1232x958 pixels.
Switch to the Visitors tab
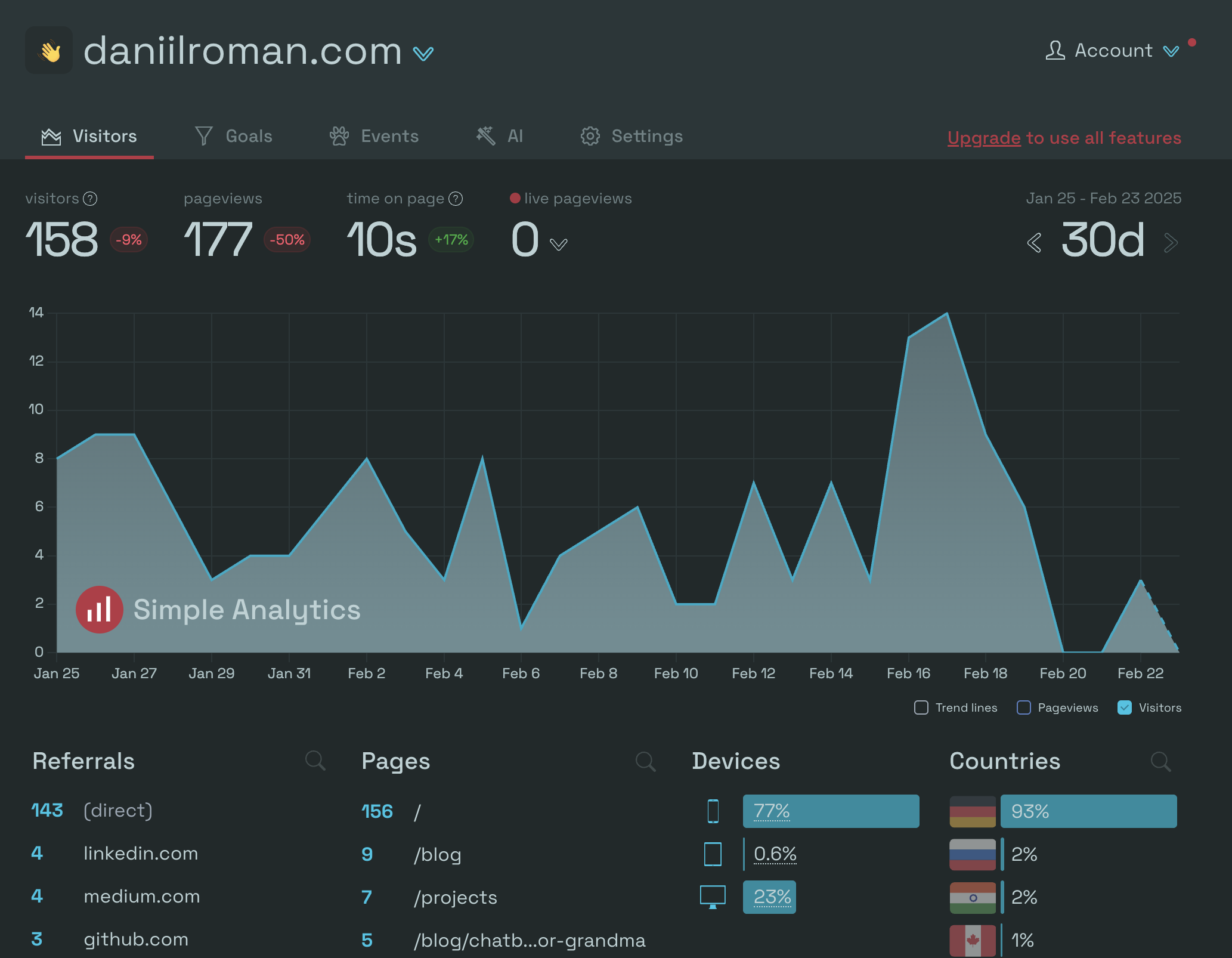point(89,136)
